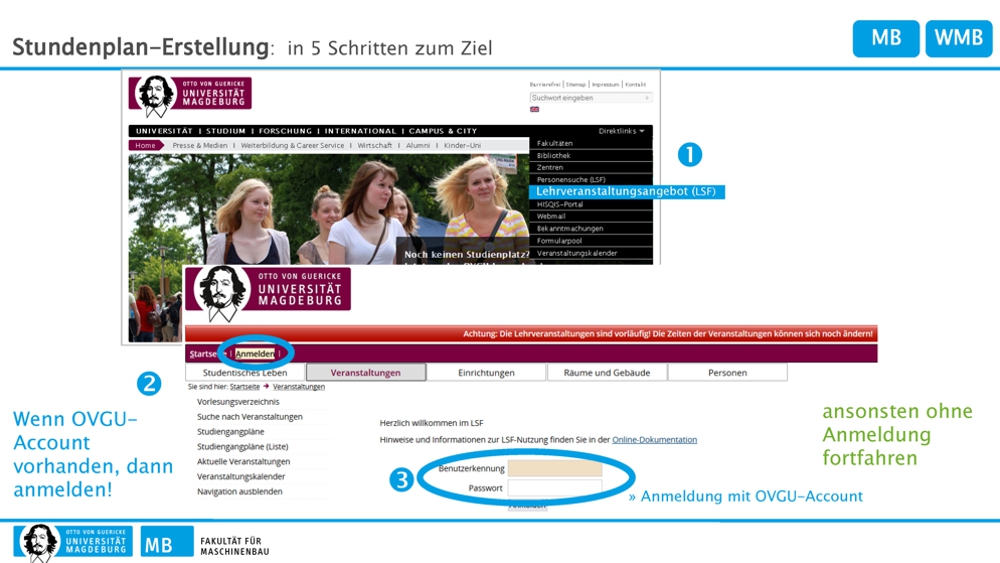
Task: Submit search with the arrow in Suchwort field
Action: click(x=647, y=98)
